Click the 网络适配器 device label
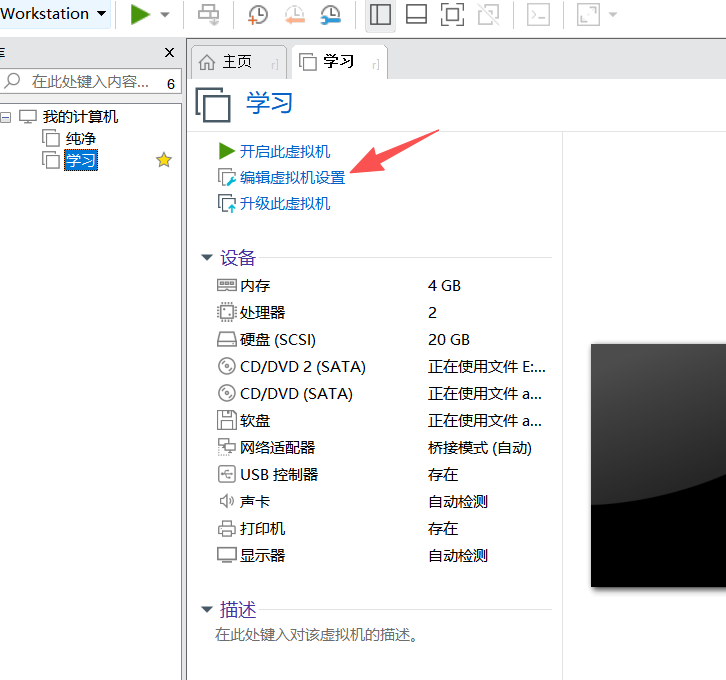The height and width of the screenshot is (680, 726). point(277,448)
